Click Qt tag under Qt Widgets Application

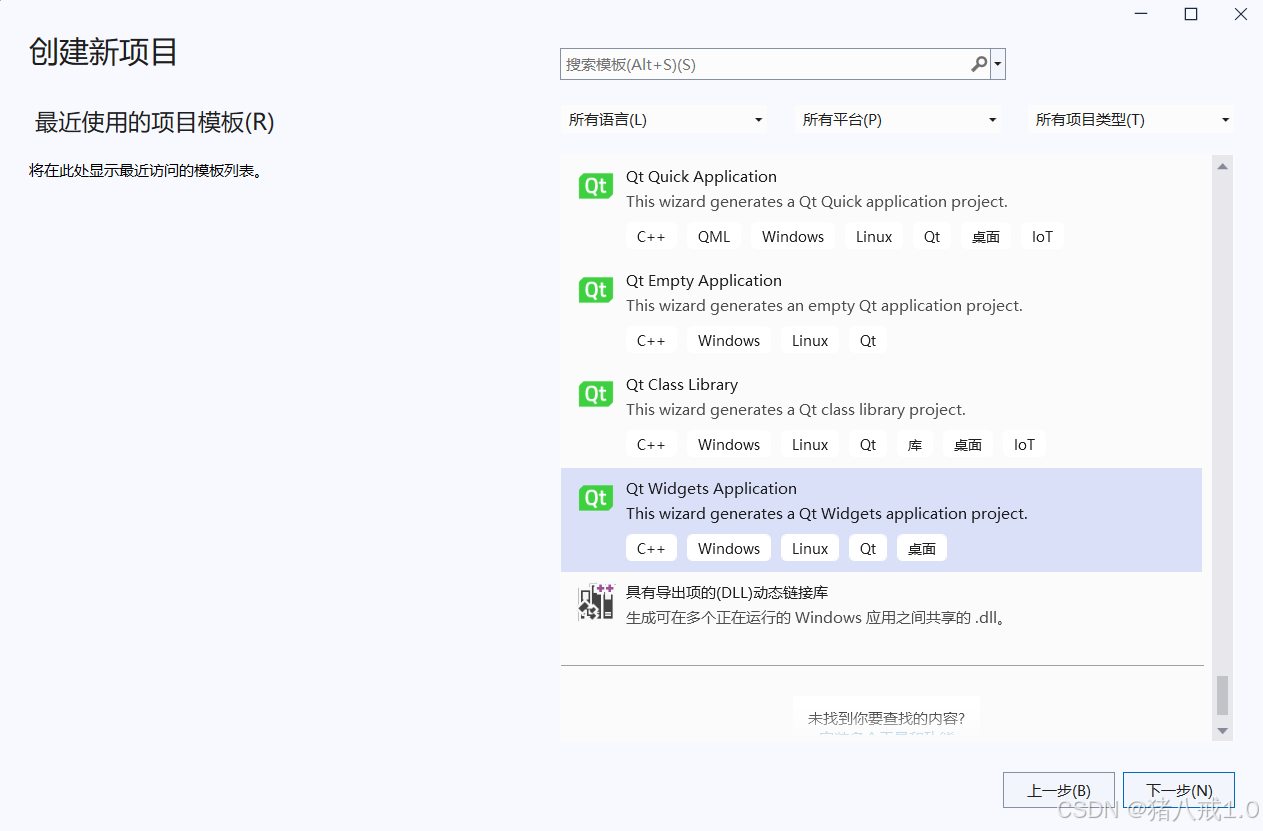click(x=868, y=549)
